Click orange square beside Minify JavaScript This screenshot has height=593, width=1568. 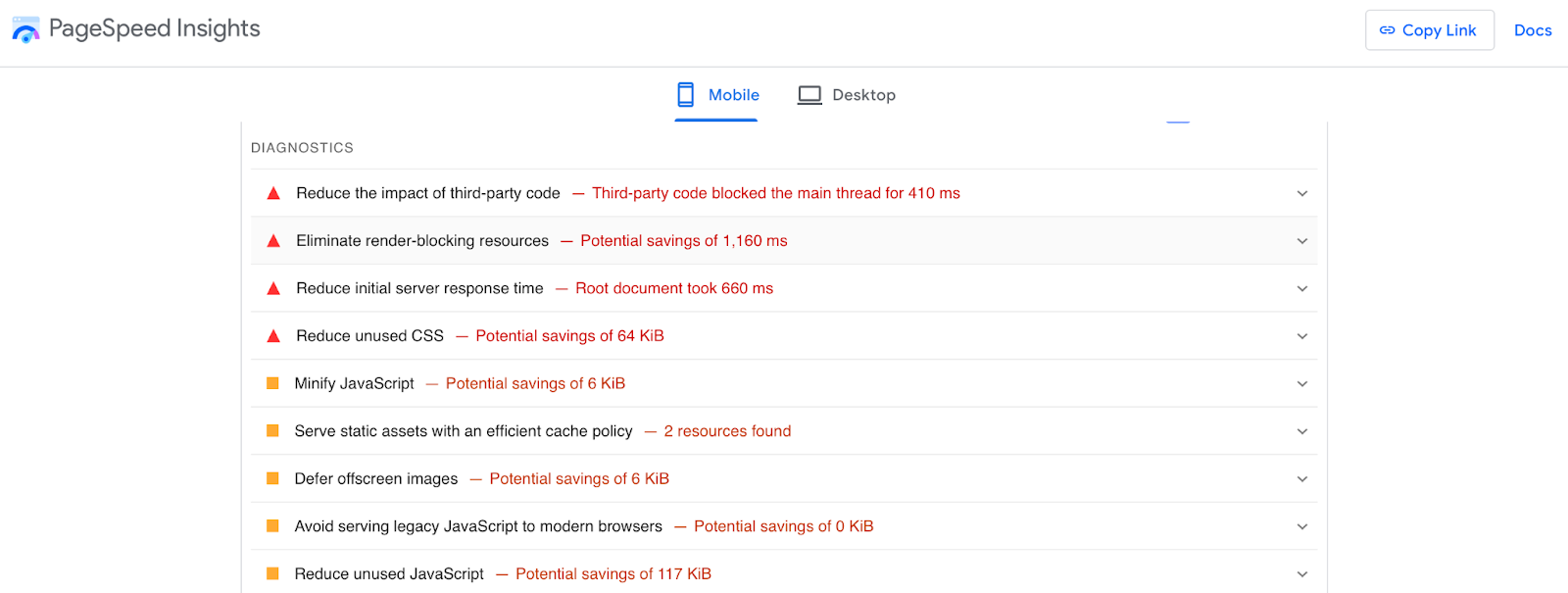click(272, 383)
